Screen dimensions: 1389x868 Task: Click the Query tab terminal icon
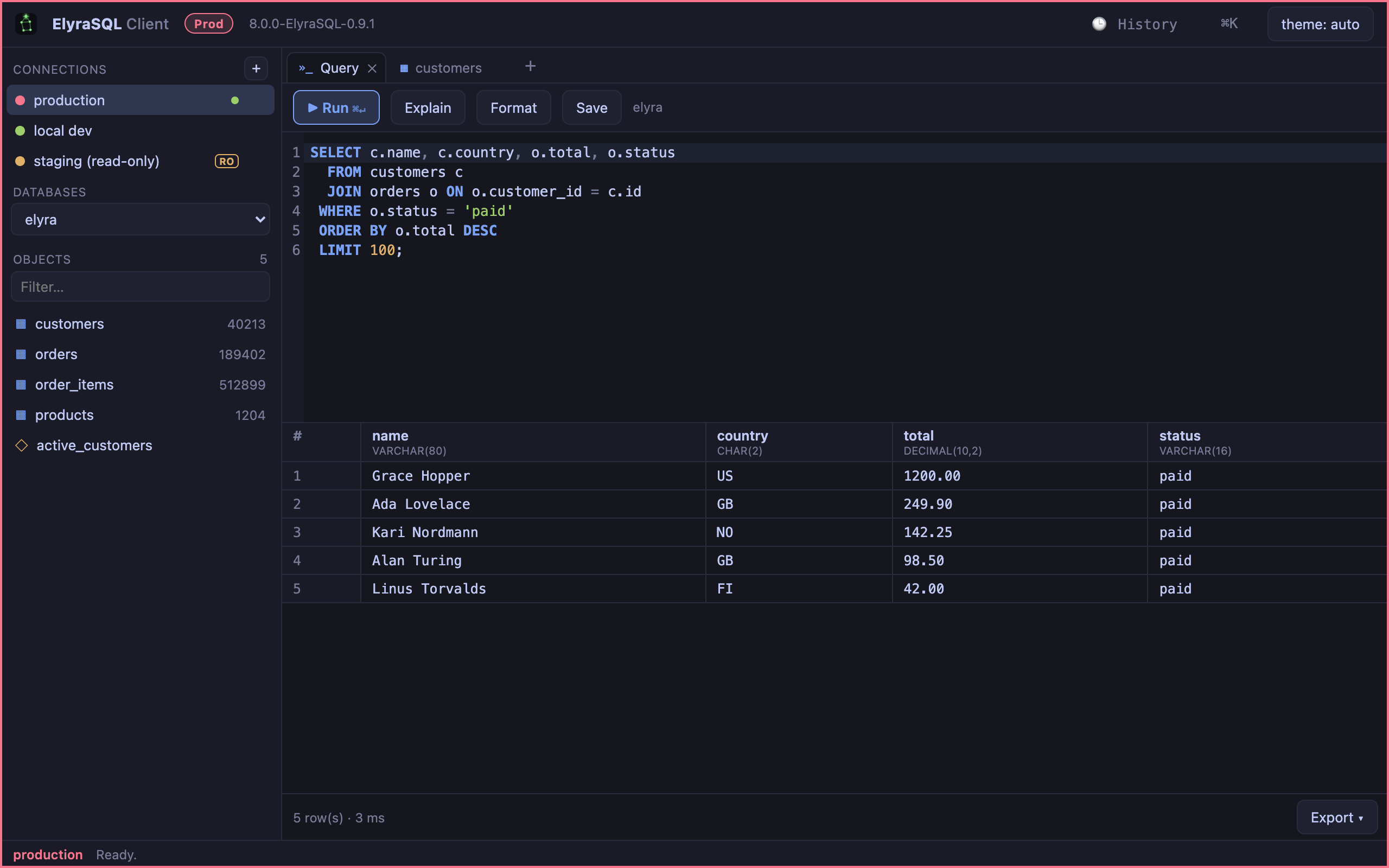point(305,68)
